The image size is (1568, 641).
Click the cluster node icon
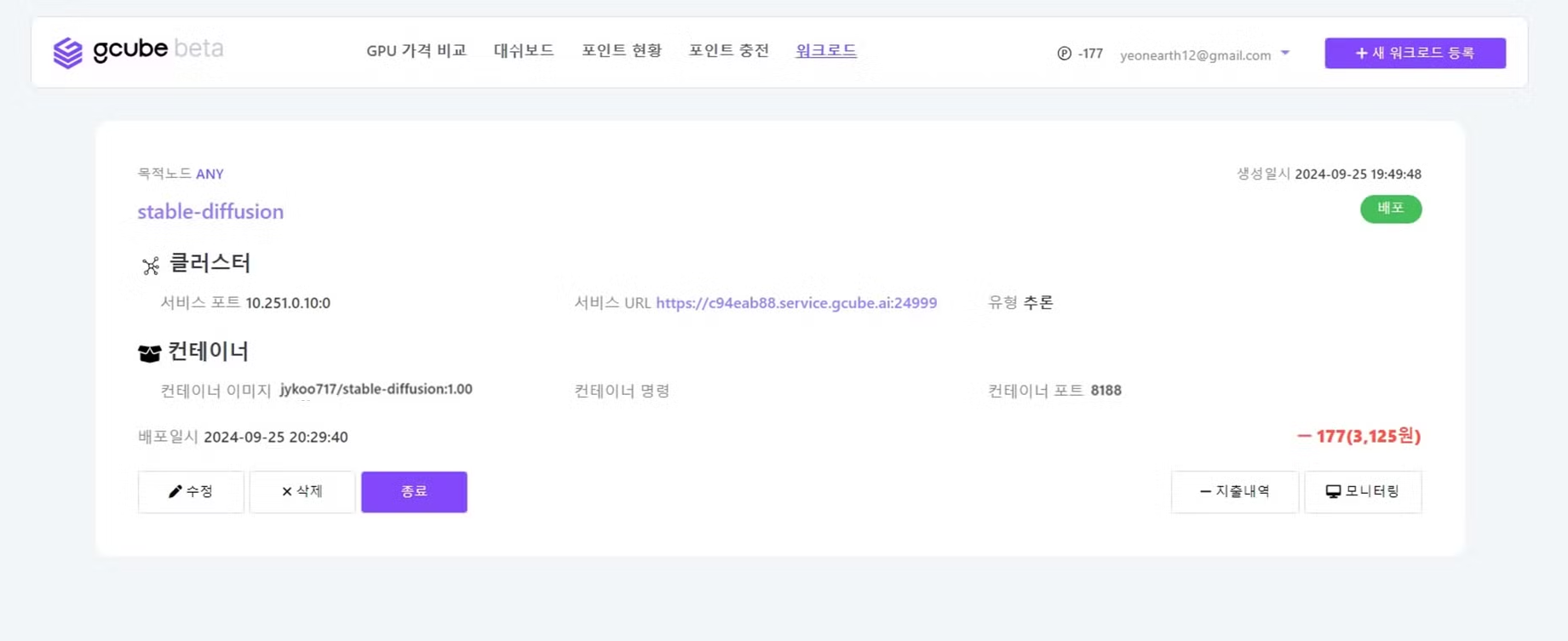click(x=151, y=266)
